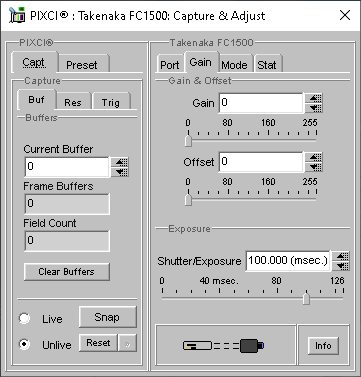Click the Shutter/Exposure 100.000 msec field
The height and width of the screenshot is (377, 361).
click(x=288, y=261)
